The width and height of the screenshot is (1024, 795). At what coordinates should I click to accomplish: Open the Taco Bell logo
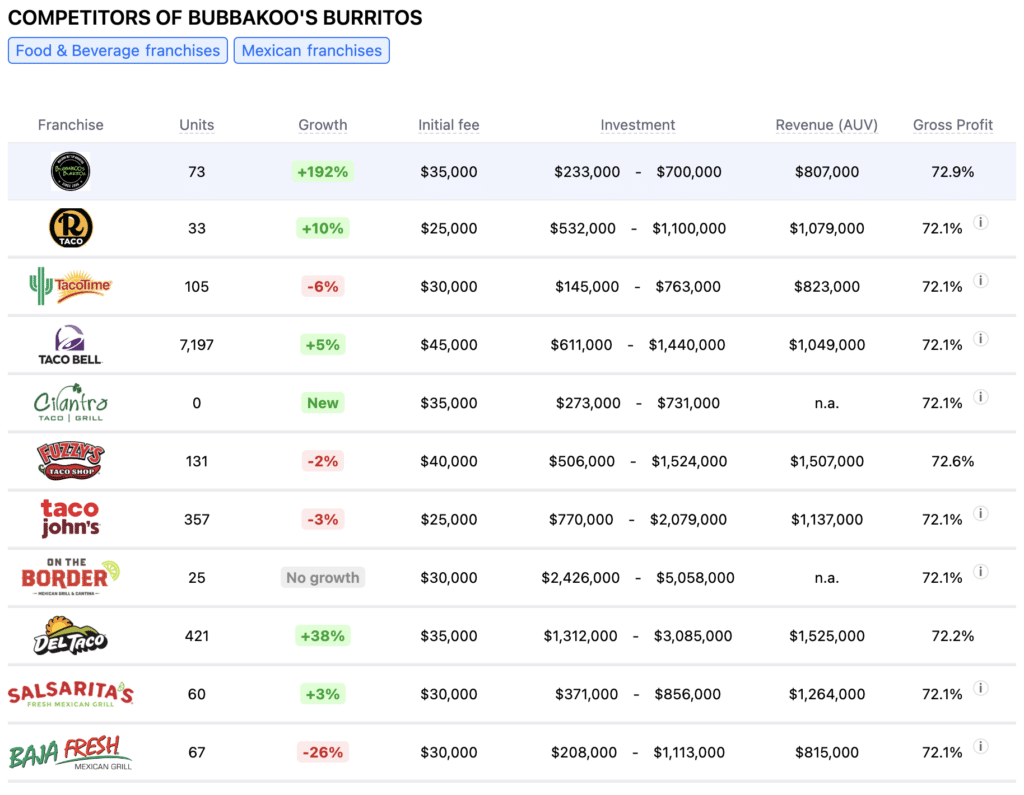click(x=70, y=344)
